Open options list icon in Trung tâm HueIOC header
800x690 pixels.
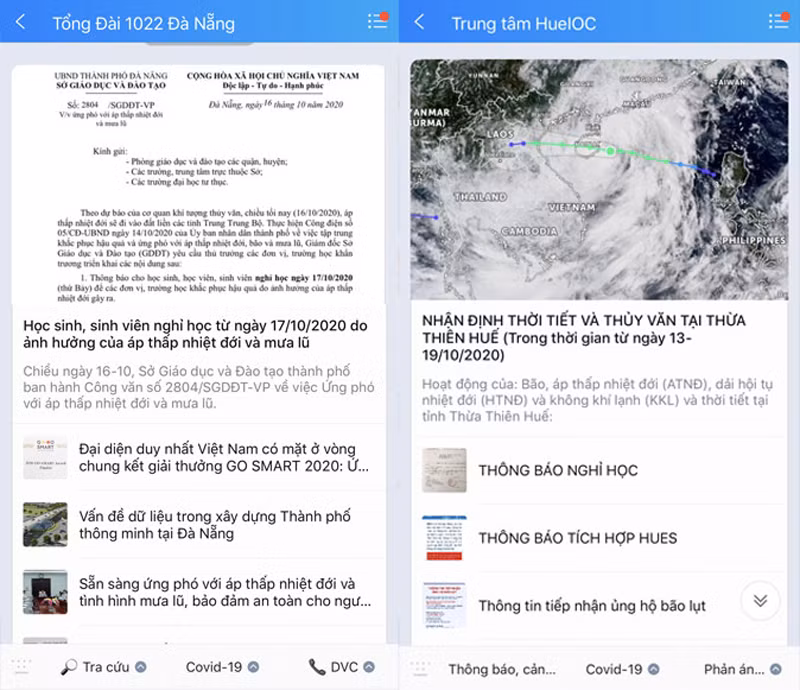[777, 21]
